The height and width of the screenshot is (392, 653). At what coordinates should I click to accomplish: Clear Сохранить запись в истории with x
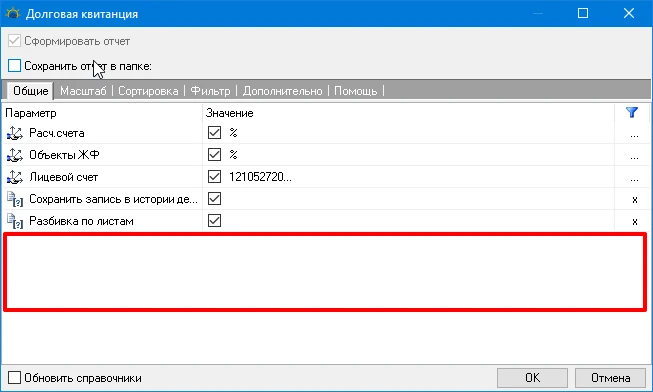coord(635,200)
